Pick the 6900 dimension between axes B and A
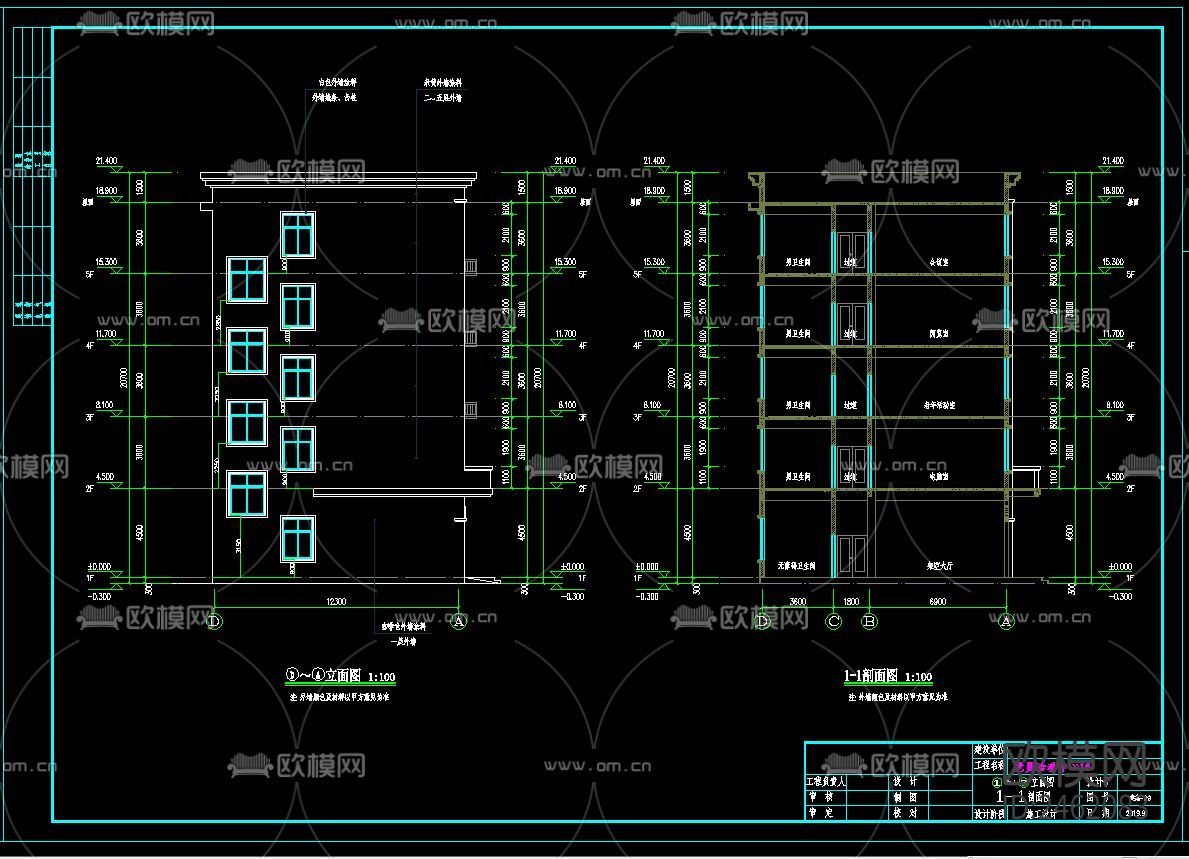This screenshot has width=1189, height=859. [937, 602]
